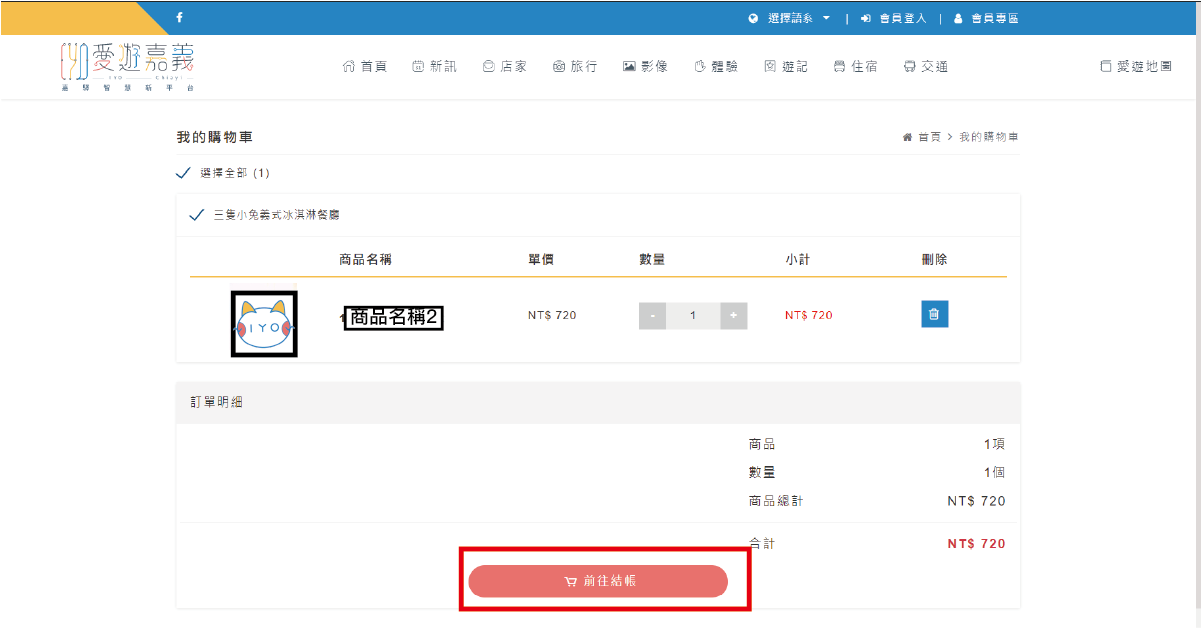
Task: Click the 愛遊嘉義 site logo
Action: tap(127, 67)
